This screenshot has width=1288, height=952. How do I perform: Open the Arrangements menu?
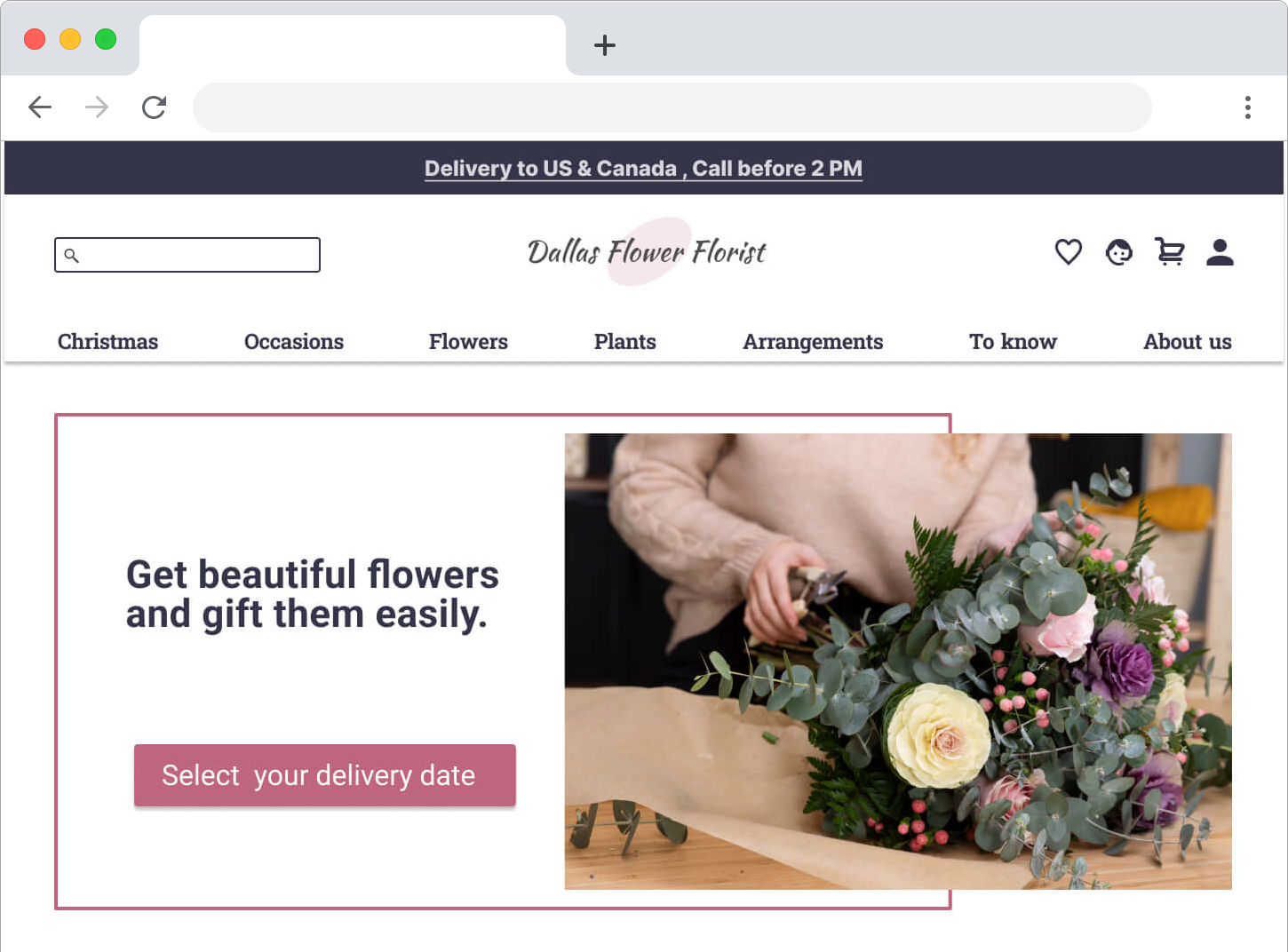[813, 342]
